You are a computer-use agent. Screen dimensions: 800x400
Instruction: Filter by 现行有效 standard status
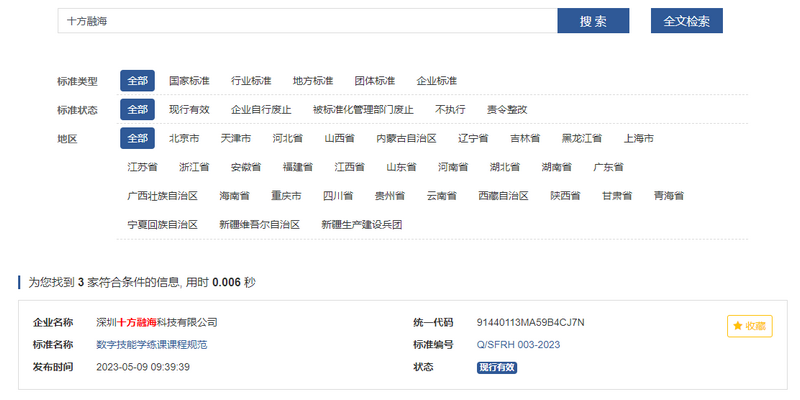[x=189, y=109]
